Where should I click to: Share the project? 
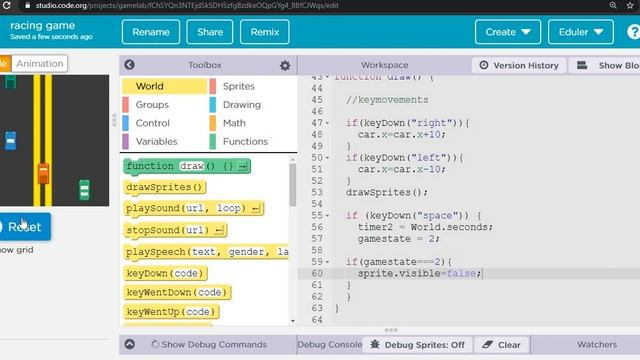click(x=210, y=32)
